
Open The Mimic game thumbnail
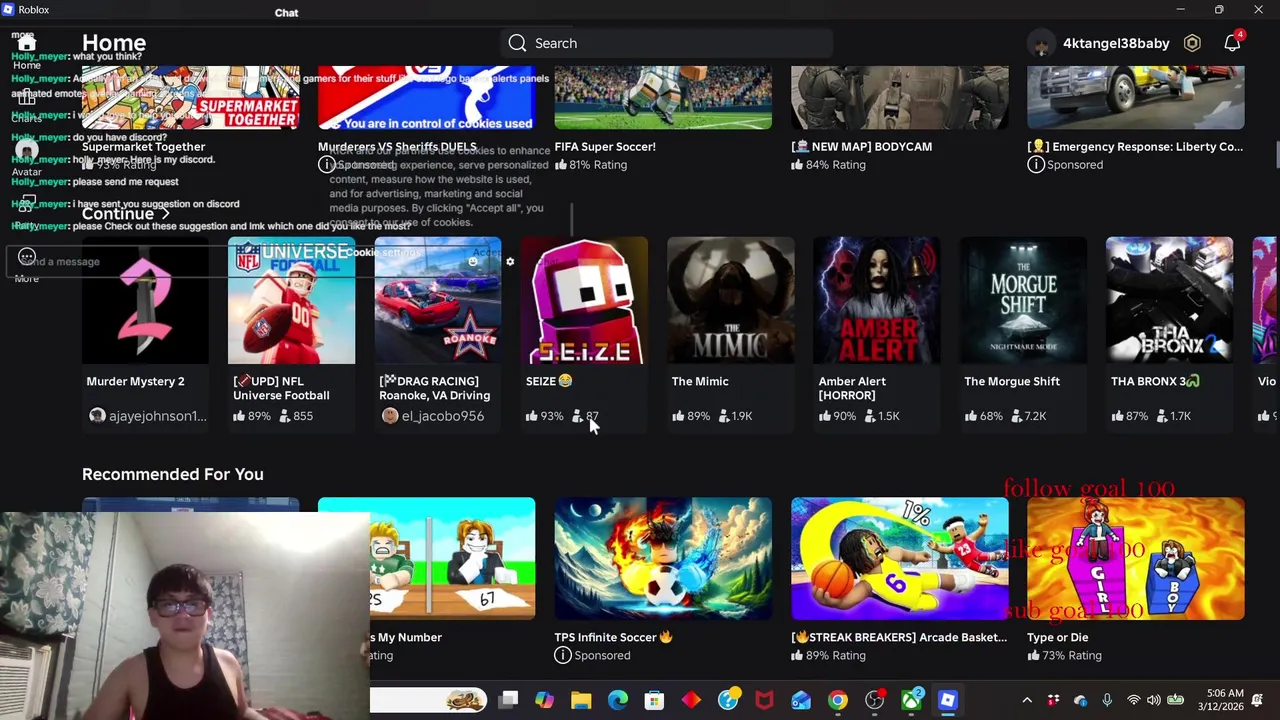click(730, 301)
